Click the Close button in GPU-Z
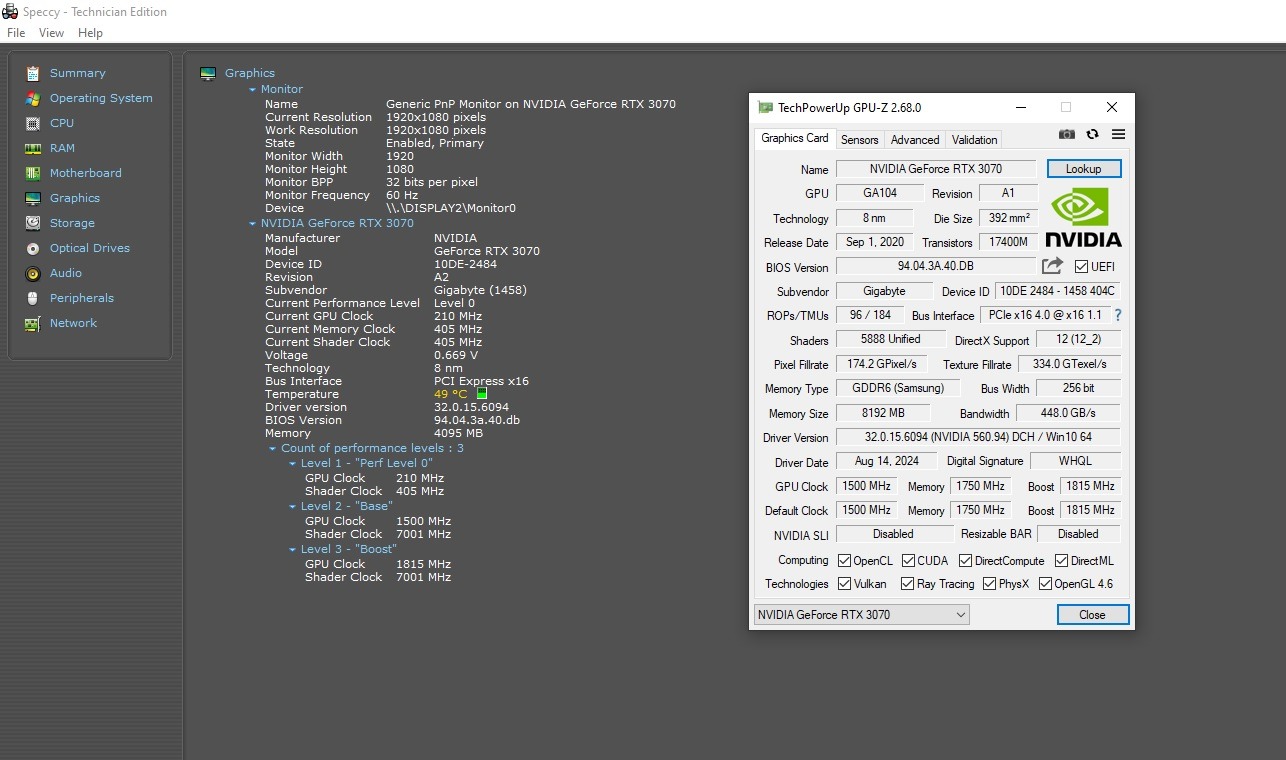Viewport: 1286px width, 760px height. pyautogui.click(x=1093, y=615)
